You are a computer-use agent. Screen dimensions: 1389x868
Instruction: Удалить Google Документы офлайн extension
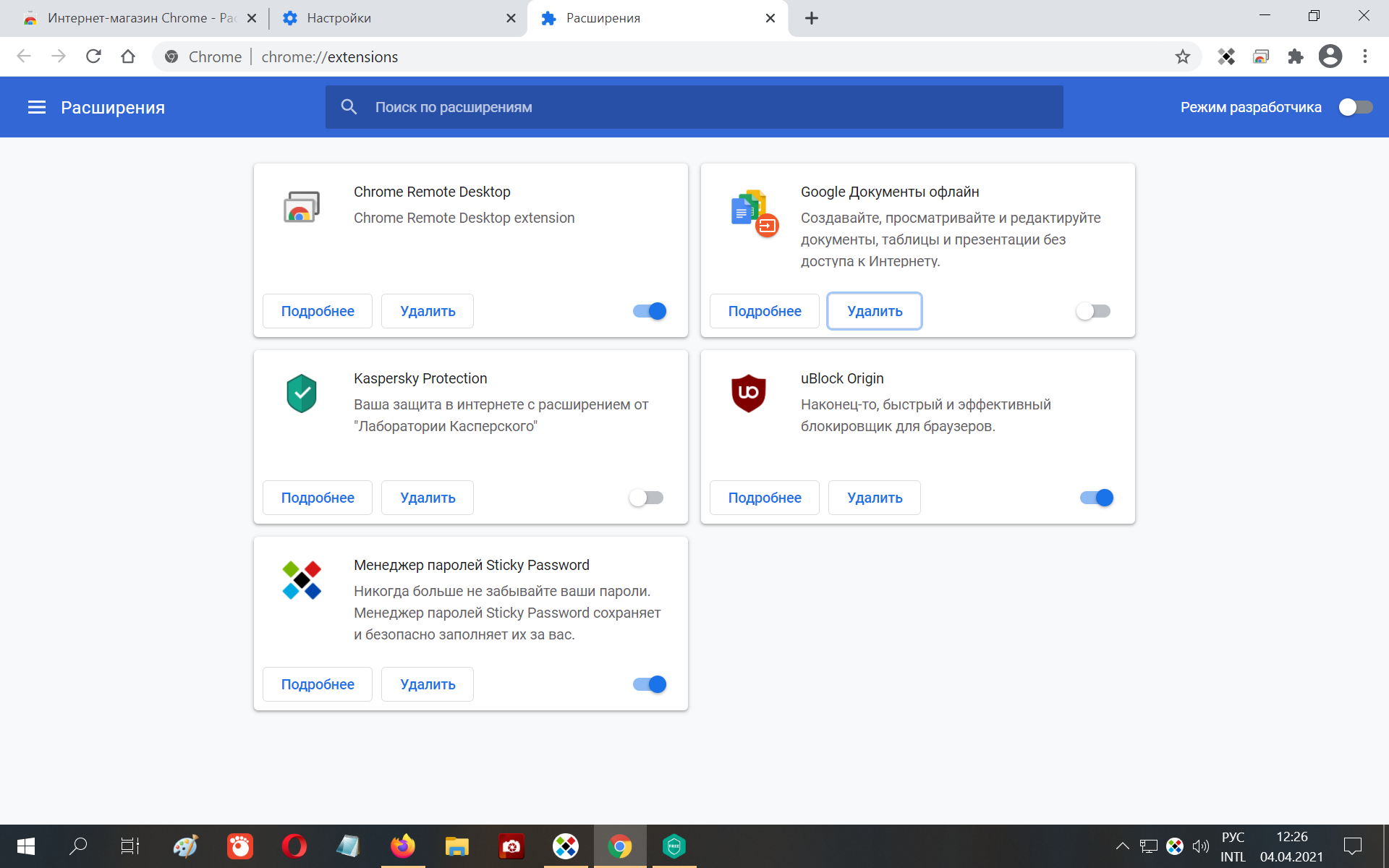[875, 311]
